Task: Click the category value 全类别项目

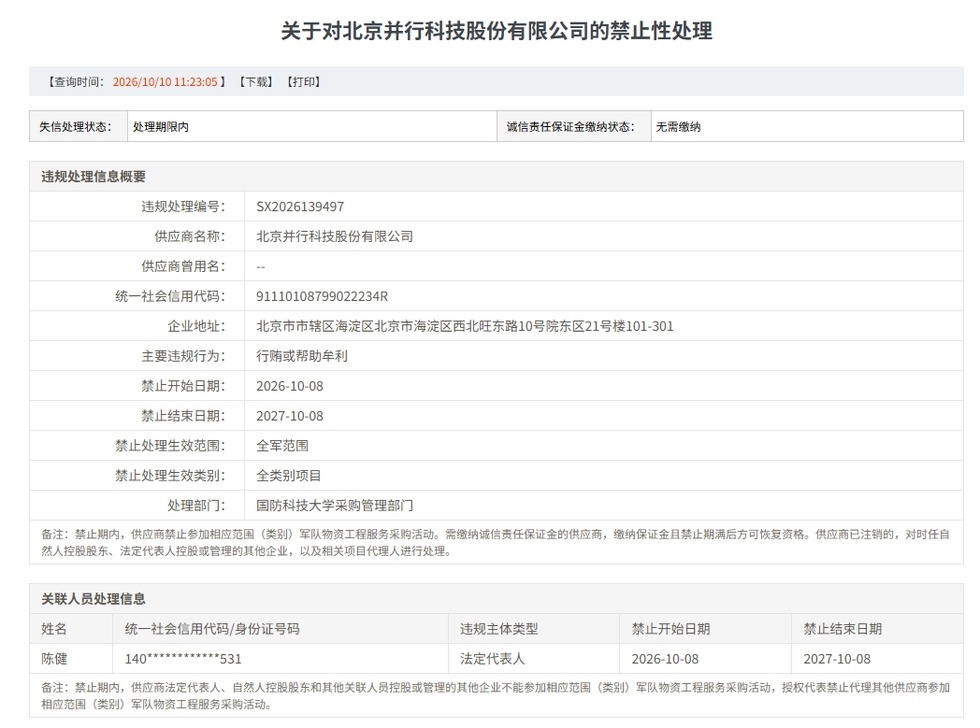Action: click(289, 476)
